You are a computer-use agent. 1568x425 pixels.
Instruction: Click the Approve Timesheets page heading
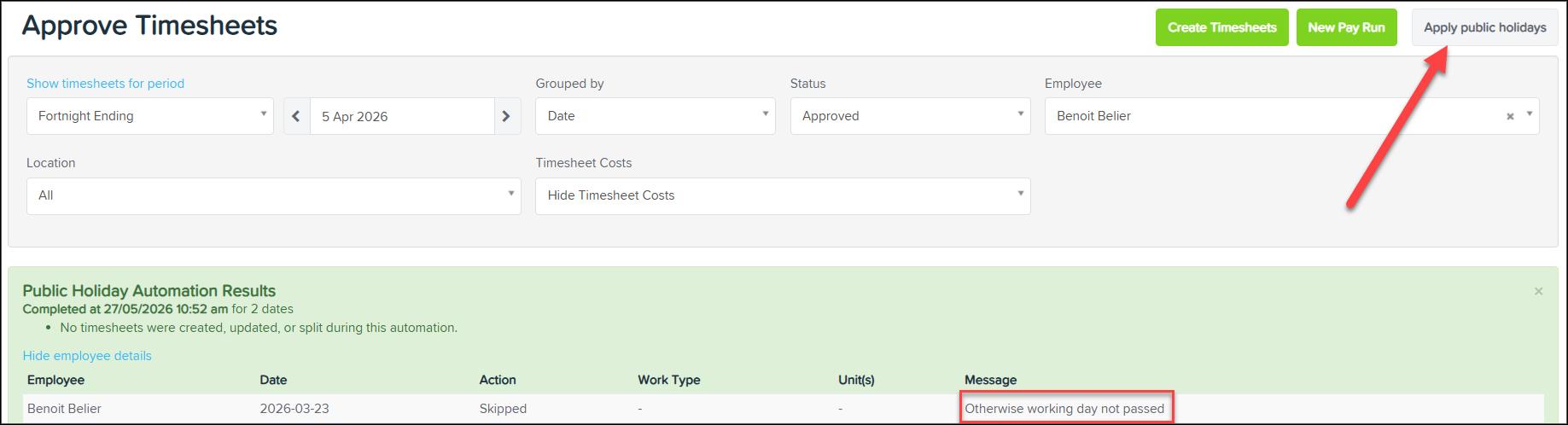coord(149,26)
